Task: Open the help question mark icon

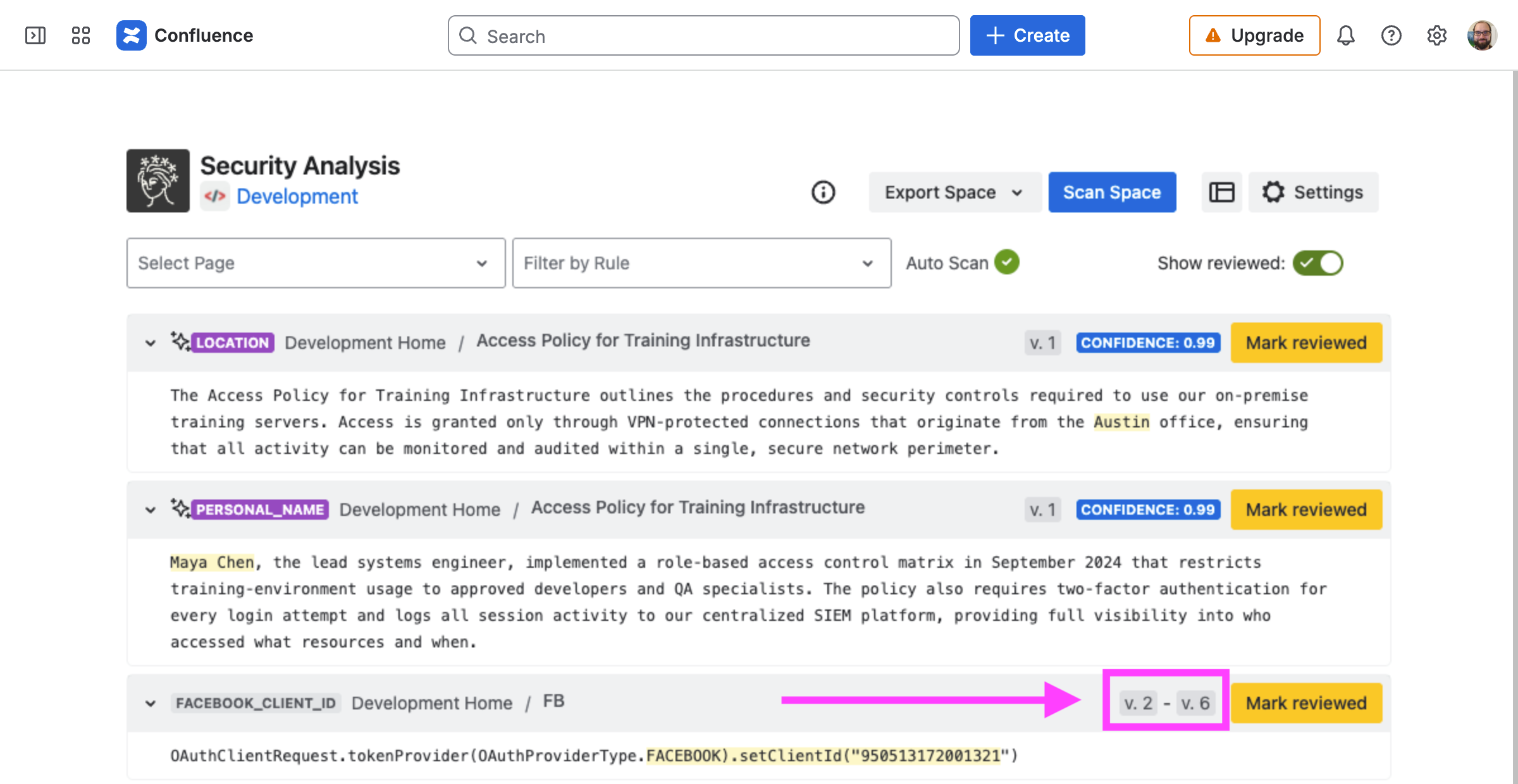Action: [1391, 35]
